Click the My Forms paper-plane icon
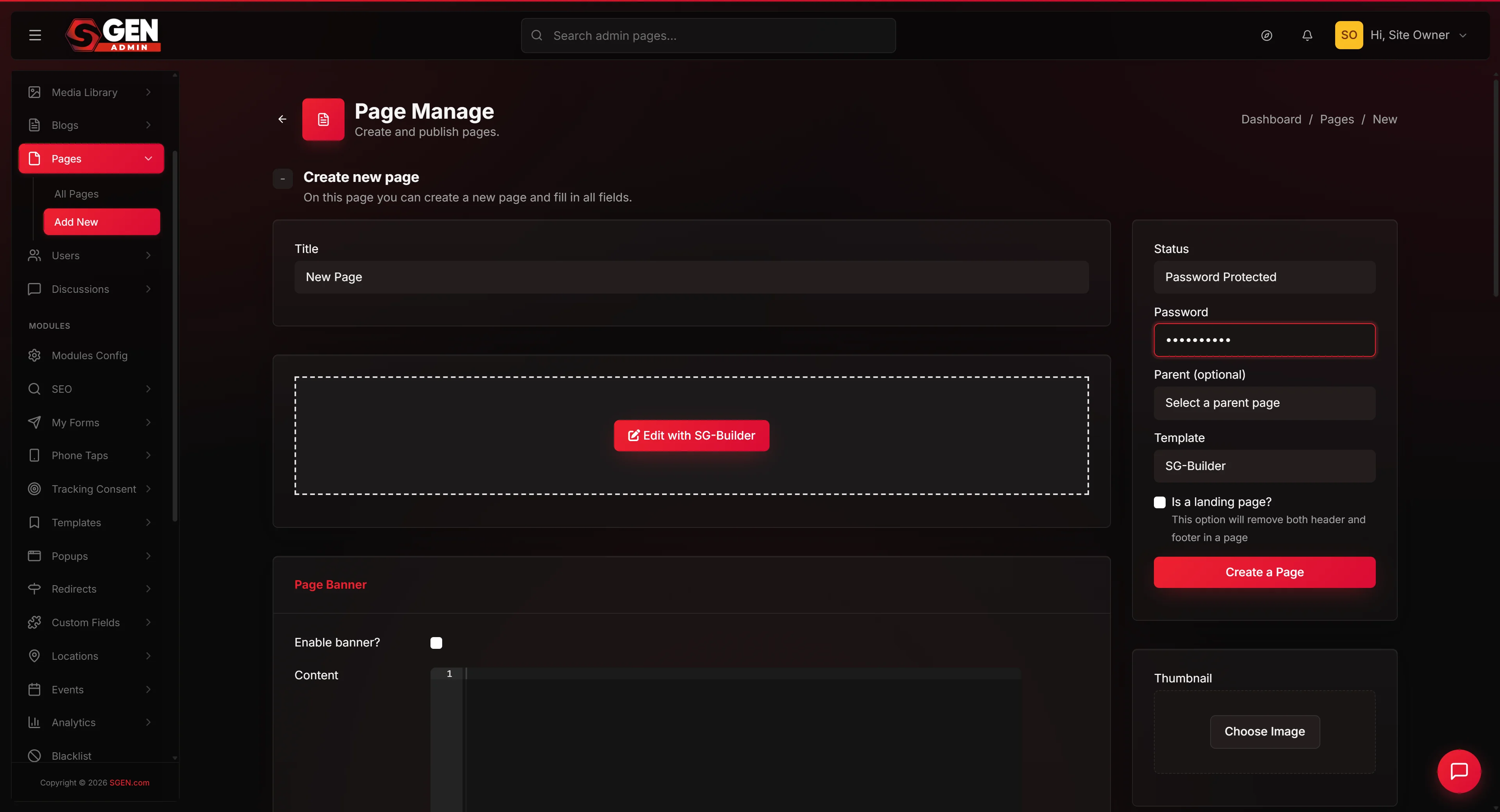The width and height of the screenshot is (1500, 812). point(34,422)
